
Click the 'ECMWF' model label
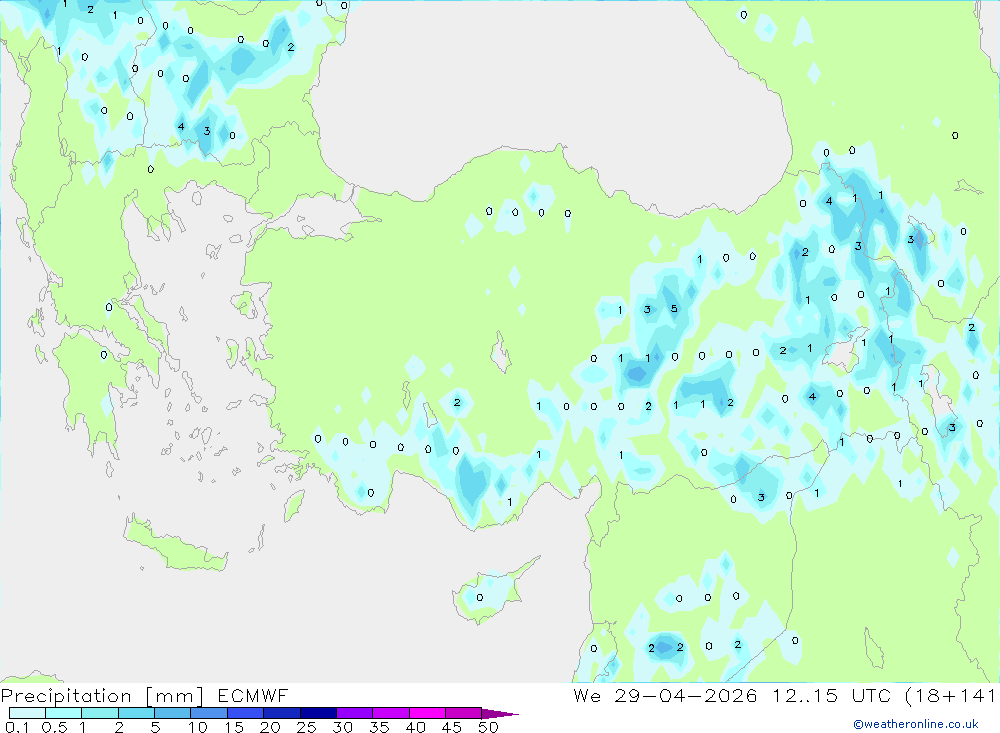tap(253, 696)
